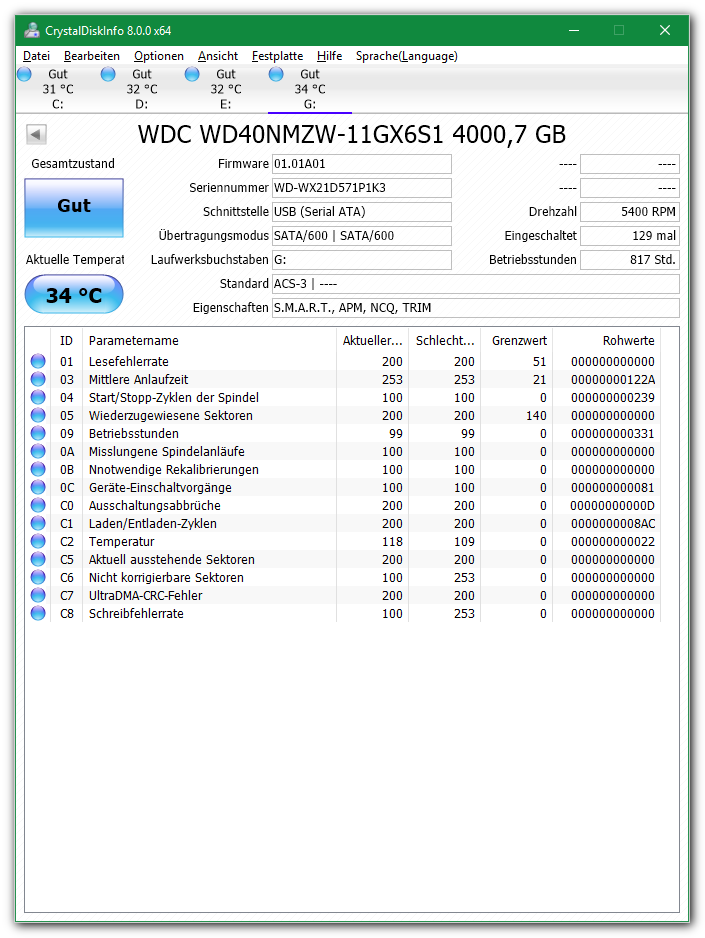Click the Übertragungsmodus field SATA/600
Image resolution: width=705 pixels, height=938 pixels.
point(362,236)
